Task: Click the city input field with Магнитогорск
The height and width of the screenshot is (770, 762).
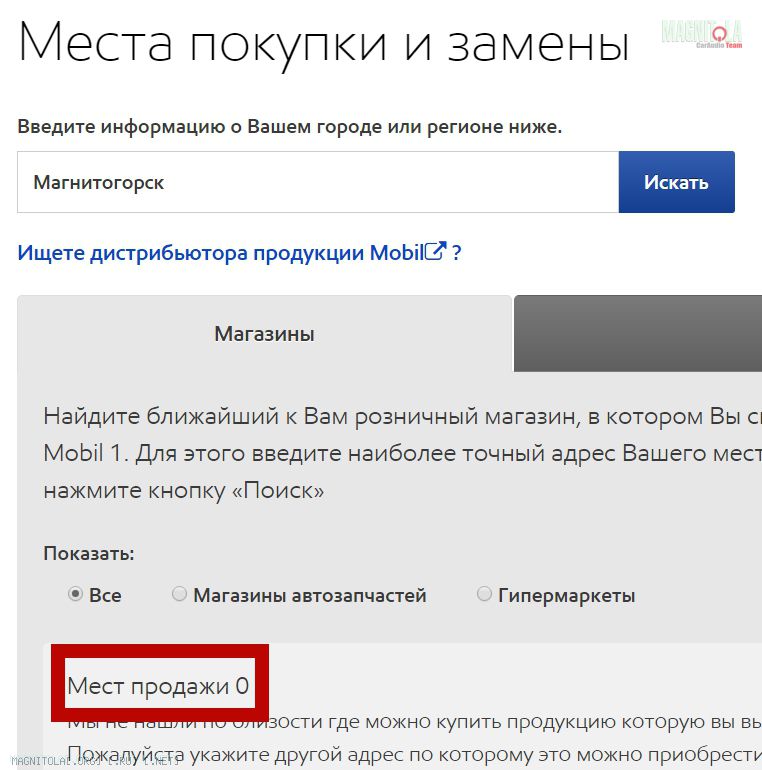Action: (x=318, y=182)
